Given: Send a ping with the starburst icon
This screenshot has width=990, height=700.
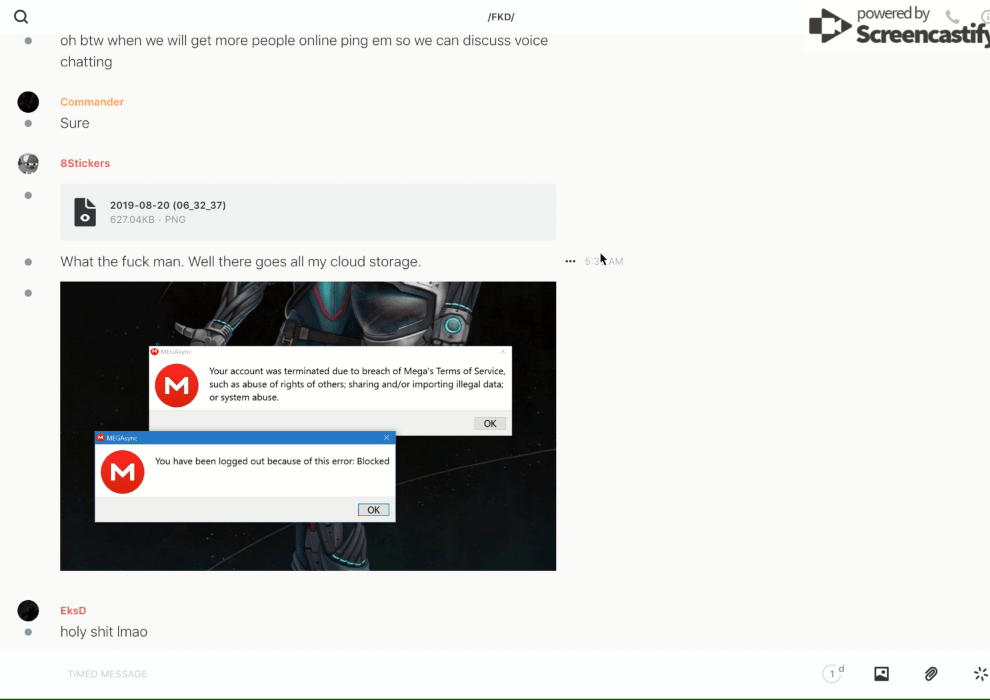Looking at the screenshot, I should (980, 674).
